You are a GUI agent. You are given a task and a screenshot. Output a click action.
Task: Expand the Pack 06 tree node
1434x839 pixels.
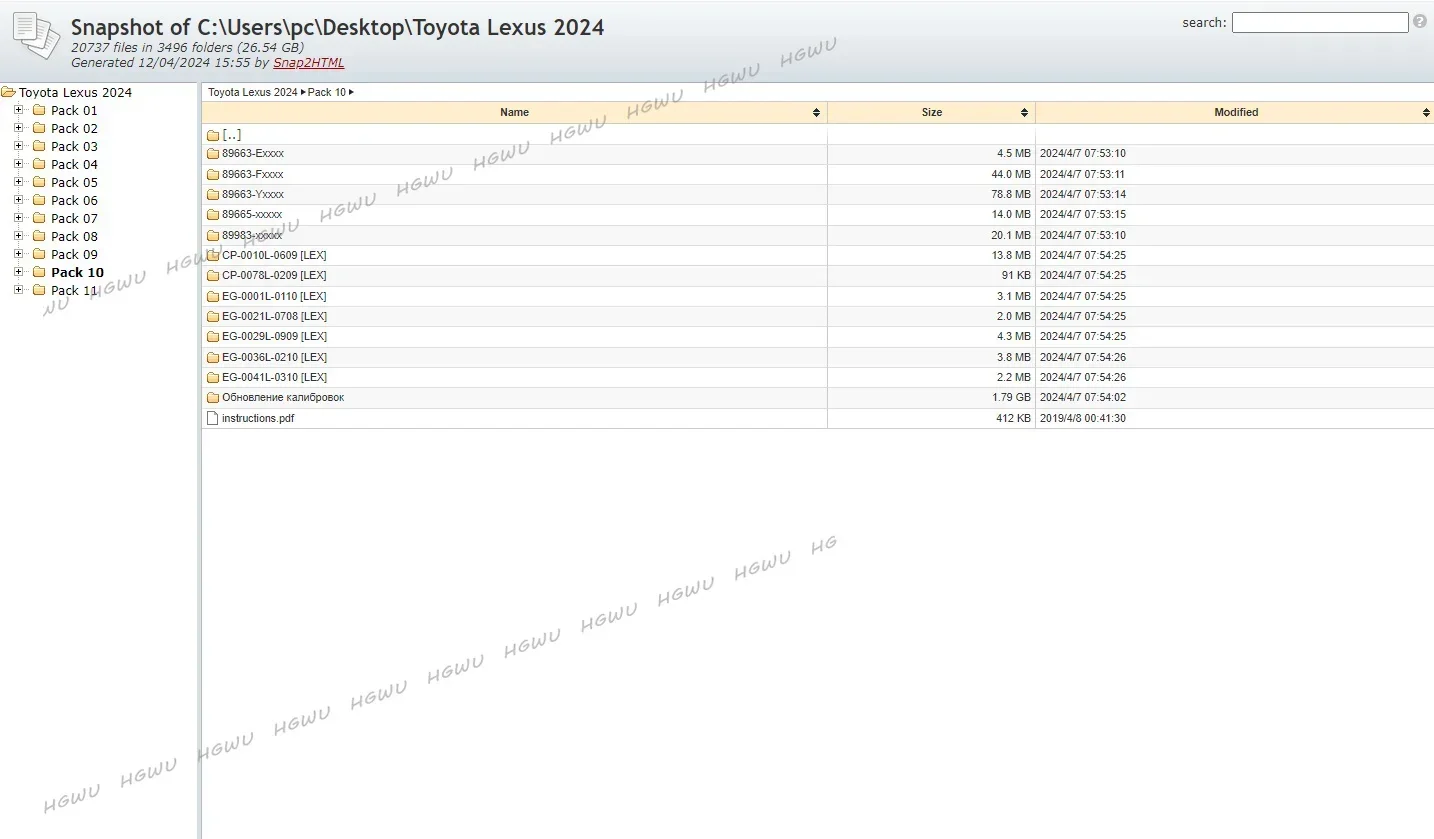[18, 200]
